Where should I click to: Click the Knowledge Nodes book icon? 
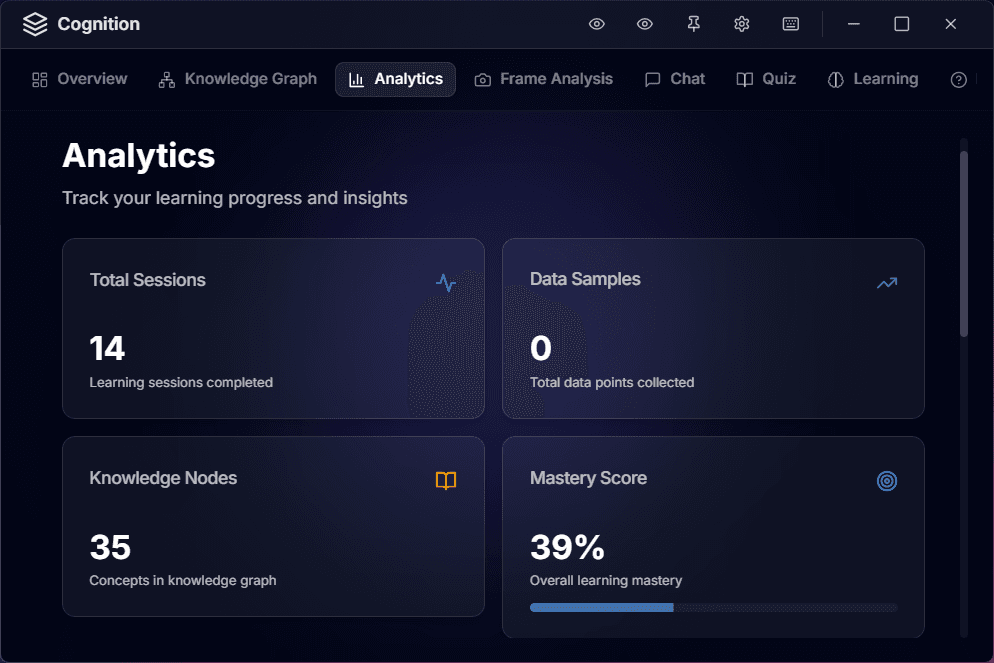(446, 481)
